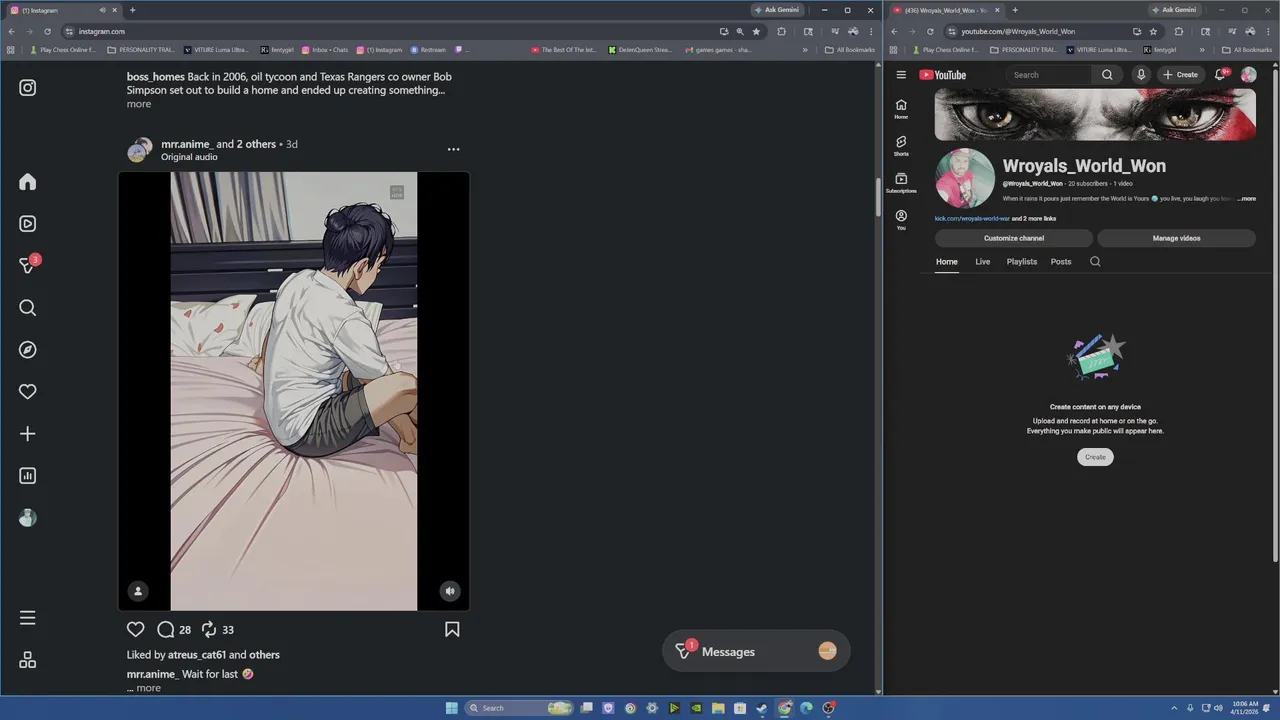Open Steam from the taskbar
The image size is (1280, 720).
tap(762, 708)
